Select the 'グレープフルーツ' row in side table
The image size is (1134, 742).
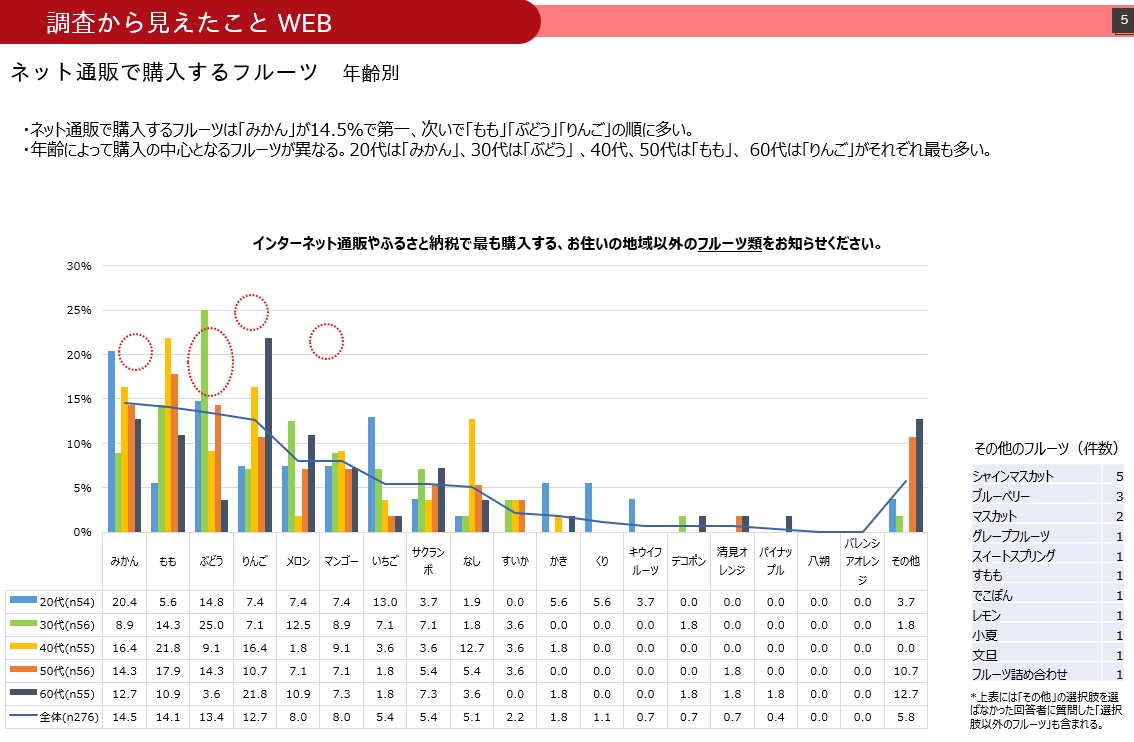1046,536
